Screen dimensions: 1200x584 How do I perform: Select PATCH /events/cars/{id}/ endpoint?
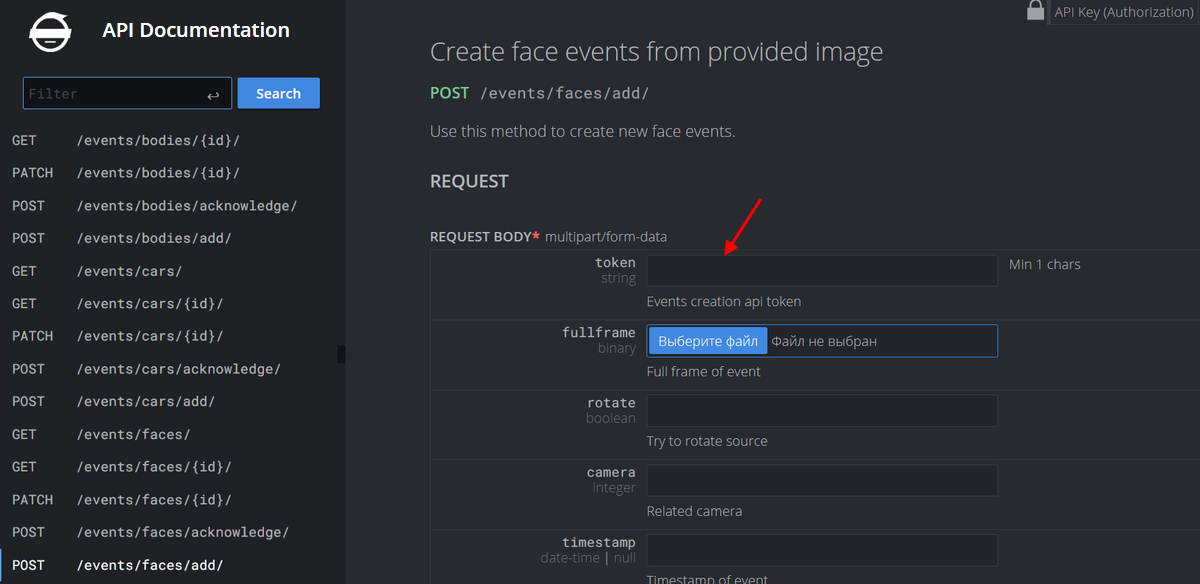tap(149, 336)
